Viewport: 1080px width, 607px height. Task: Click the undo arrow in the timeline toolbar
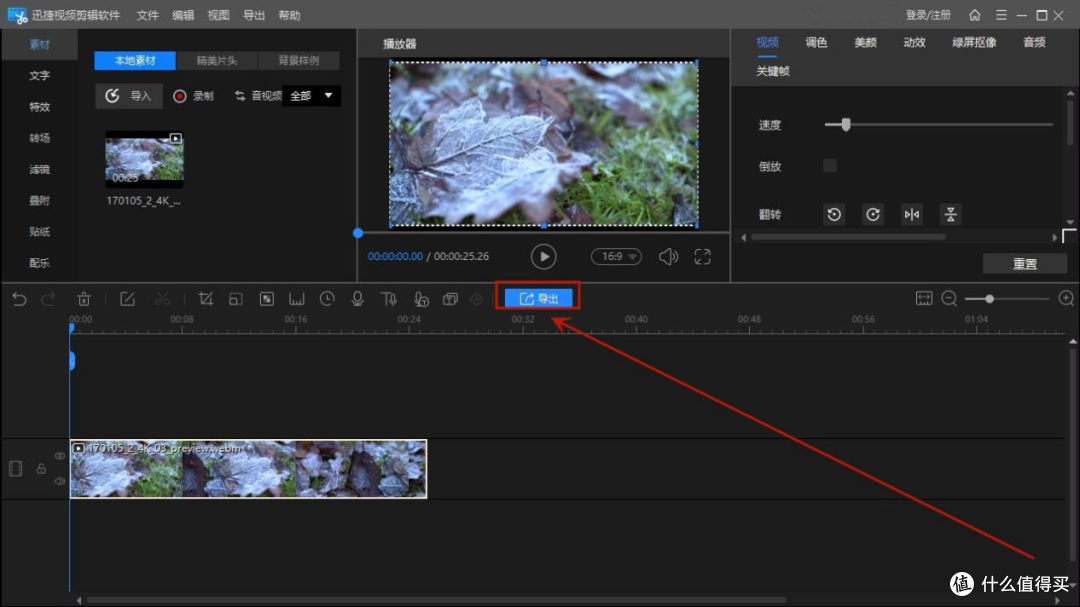pos(19,299)
